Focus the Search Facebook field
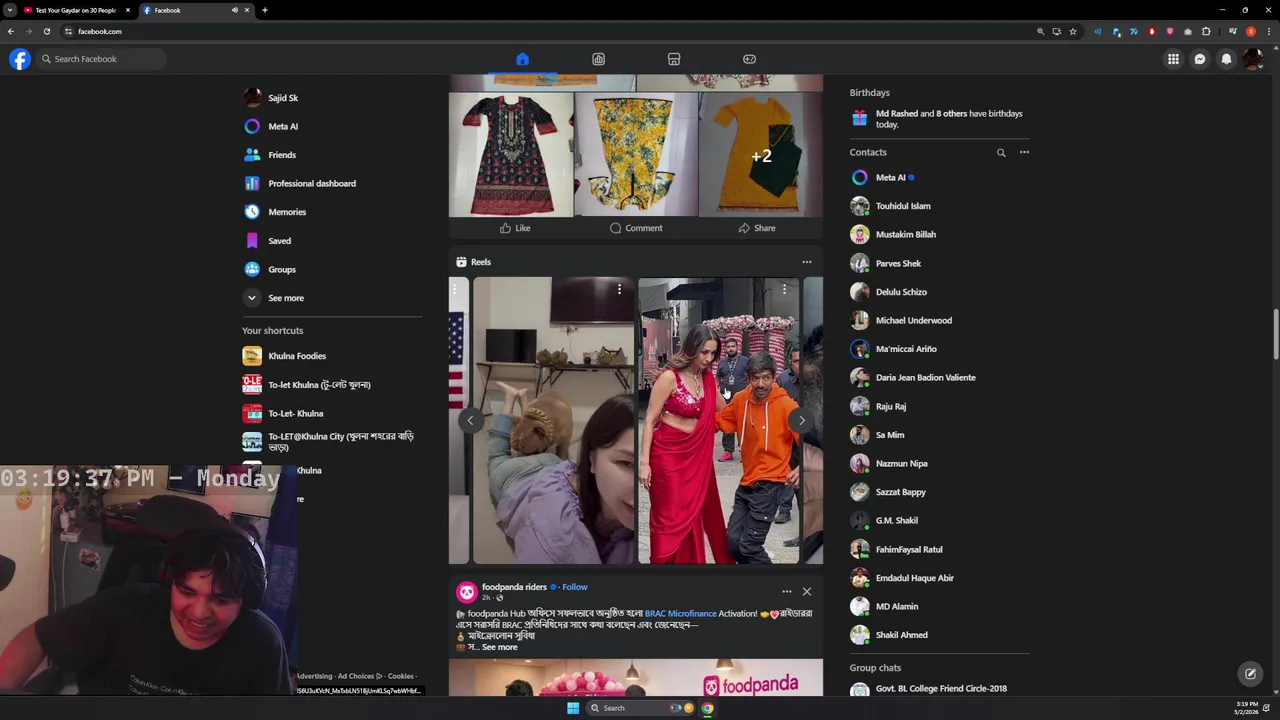The height and width of the screenshot is (720, 1280). (101, 59)
